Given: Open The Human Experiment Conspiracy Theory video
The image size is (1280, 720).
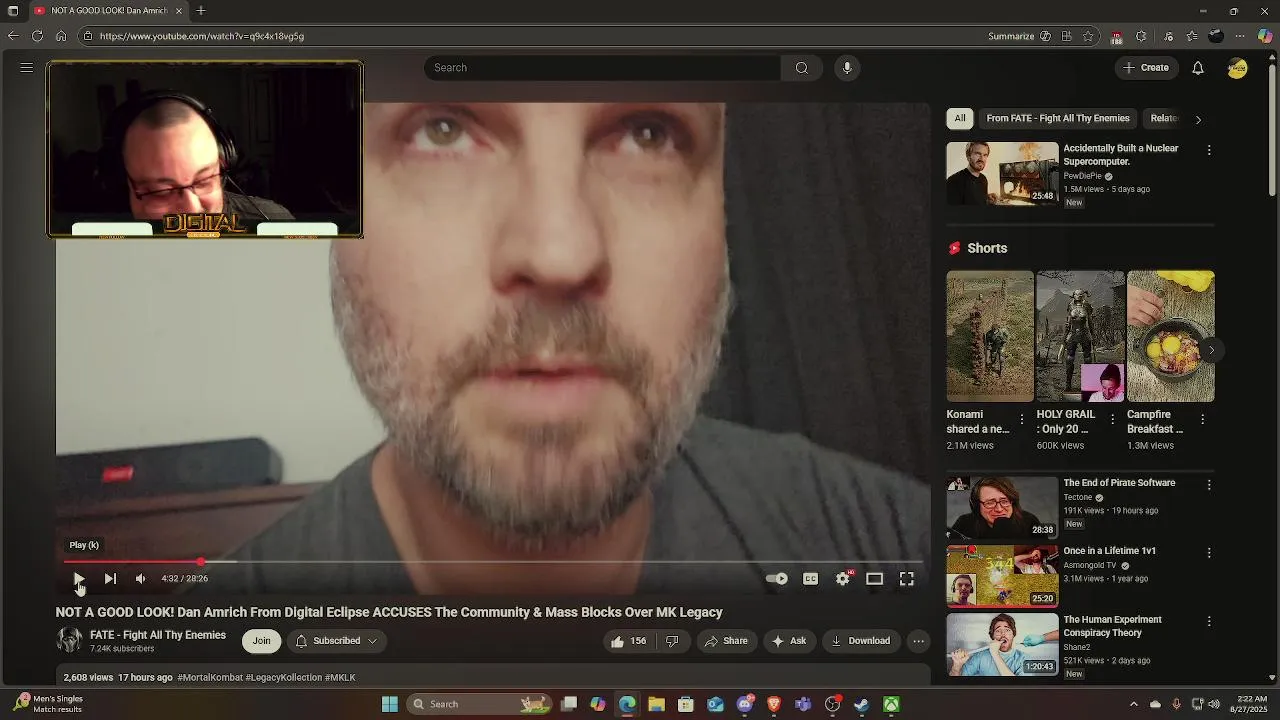Looking at the screenshot, I should [1002, 645].
